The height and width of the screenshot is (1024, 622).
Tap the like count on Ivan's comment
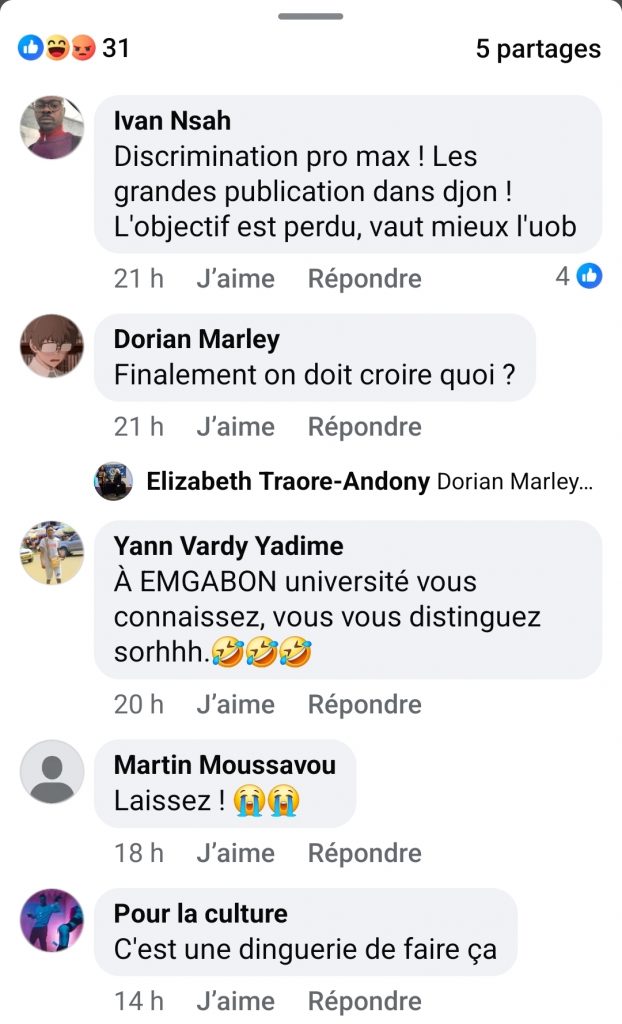578,277
